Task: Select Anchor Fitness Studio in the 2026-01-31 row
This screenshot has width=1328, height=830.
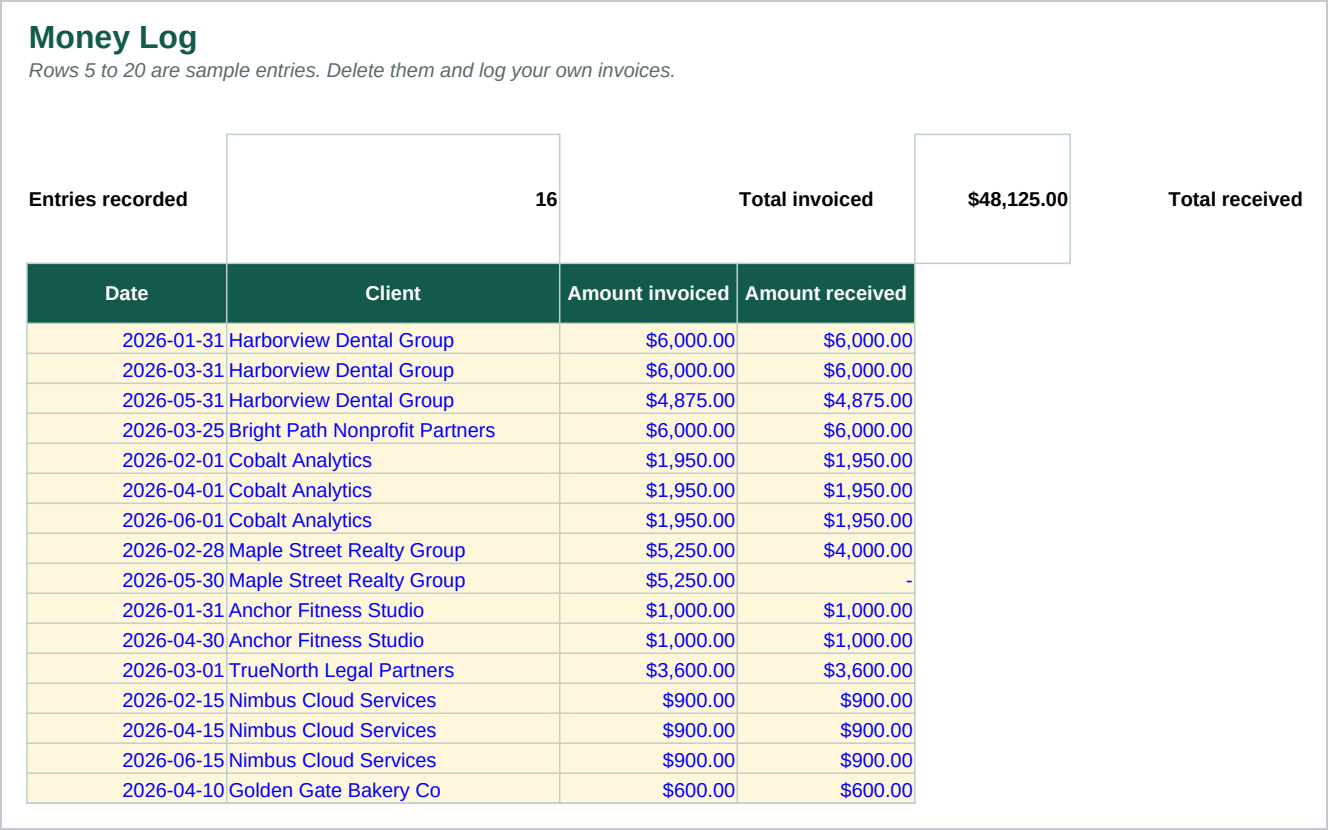Action: tap(393, 610)
